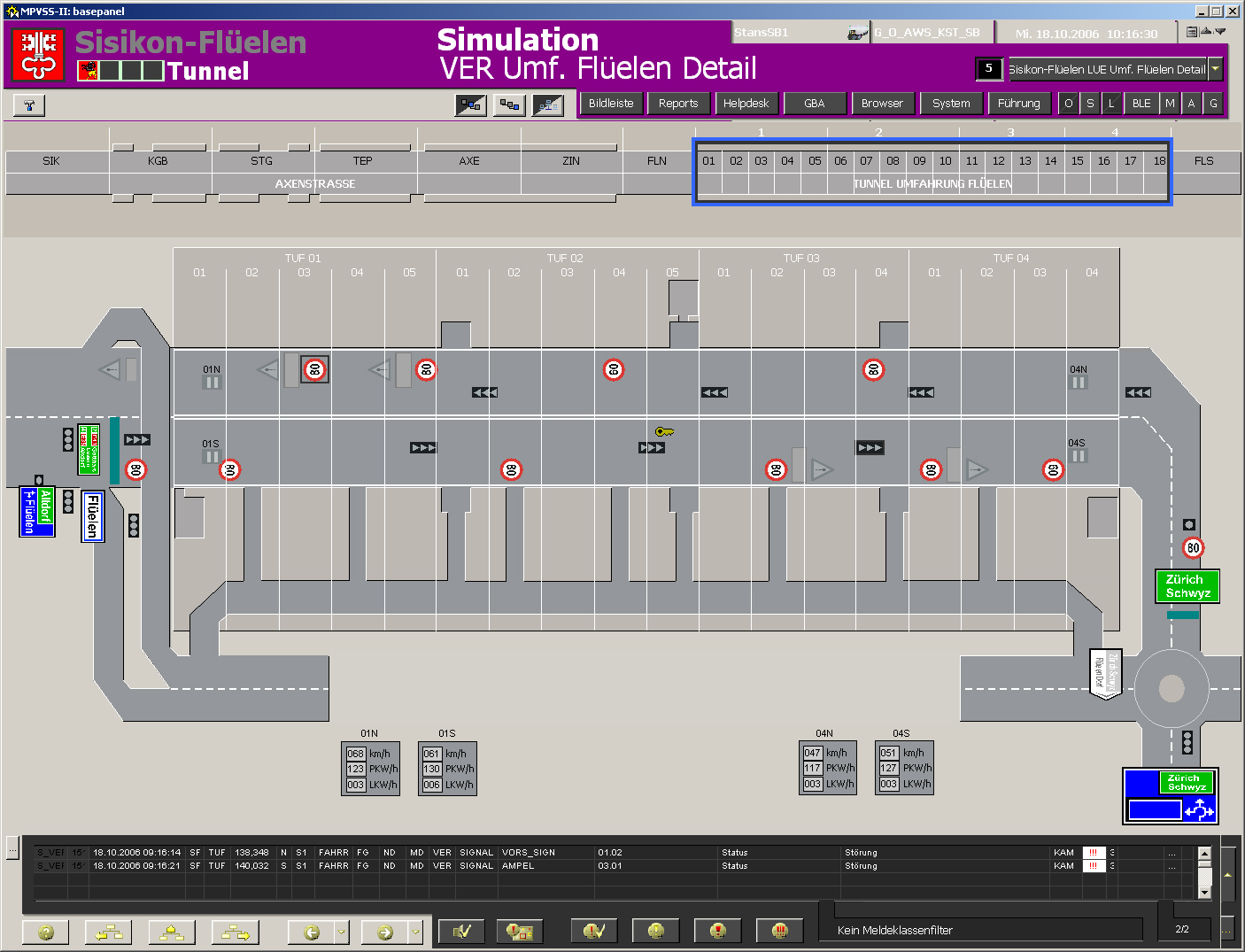Image resolution: width=1245 pixels, height=952 pixels.
Task: Click the Uri canton coat of arms logo
Action: point(38,55)
